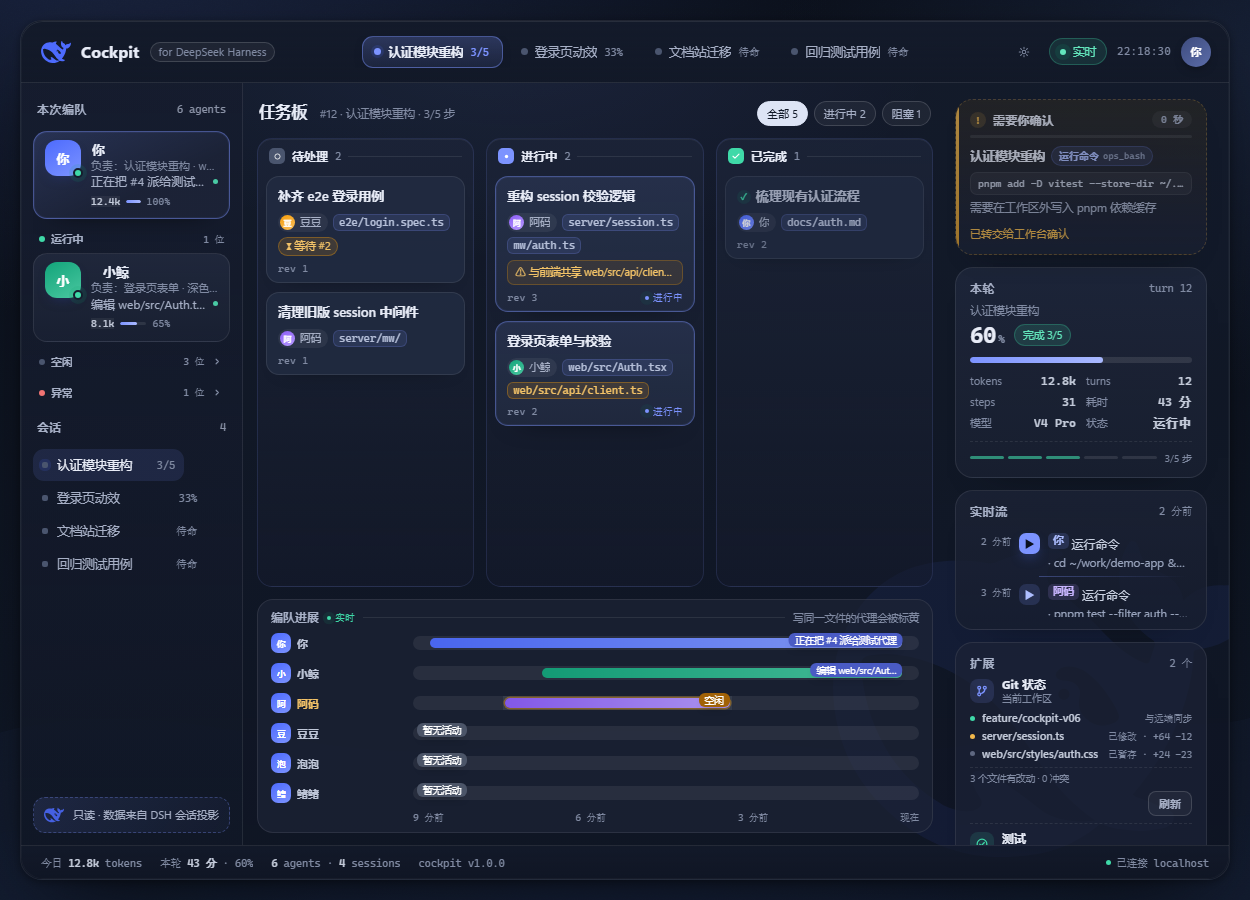
Task: Click e2e/login.spec.ts file chip
Action: (x=391, y=222)
